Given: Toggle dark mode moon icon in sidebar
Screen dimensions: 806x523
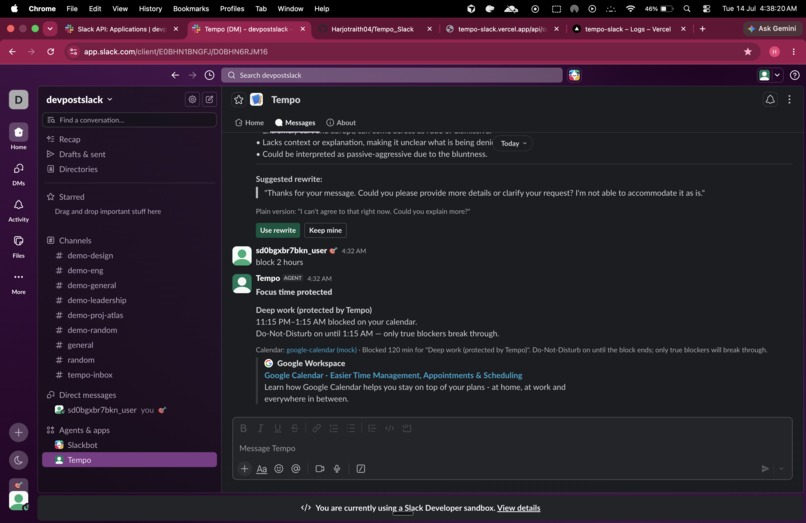Looking at the screenshot, I should click(x=19, y=460).
